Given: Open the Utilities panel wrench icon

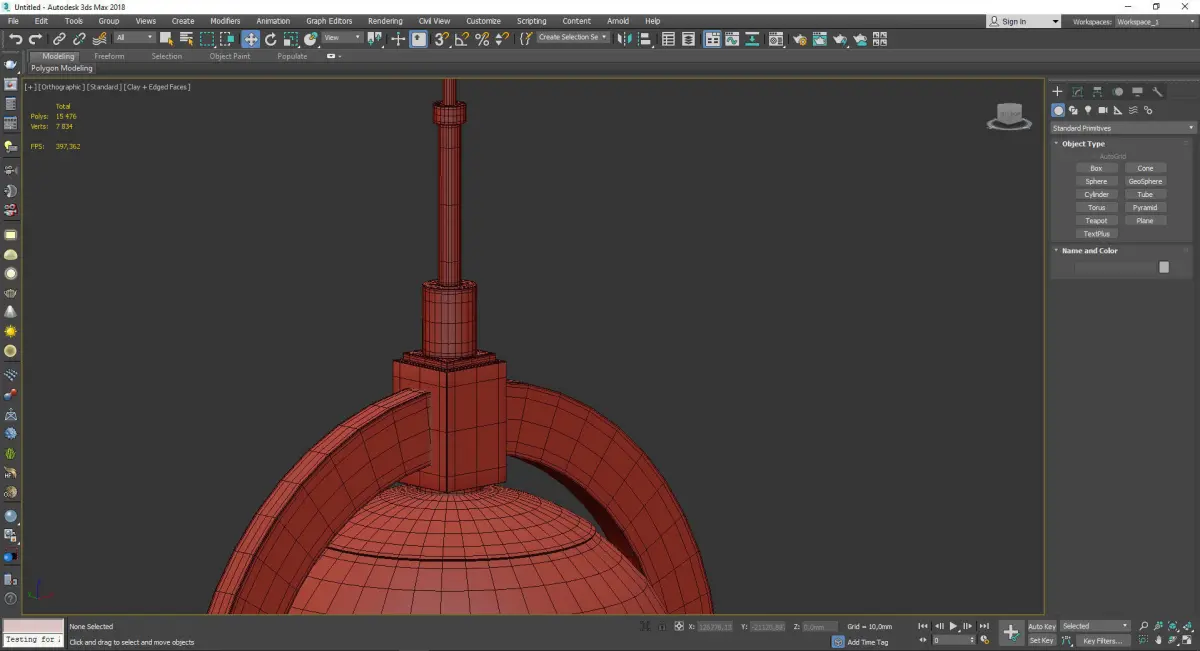Looking at the screenshot, I should pyautogui.click(x=1158, y=92).
